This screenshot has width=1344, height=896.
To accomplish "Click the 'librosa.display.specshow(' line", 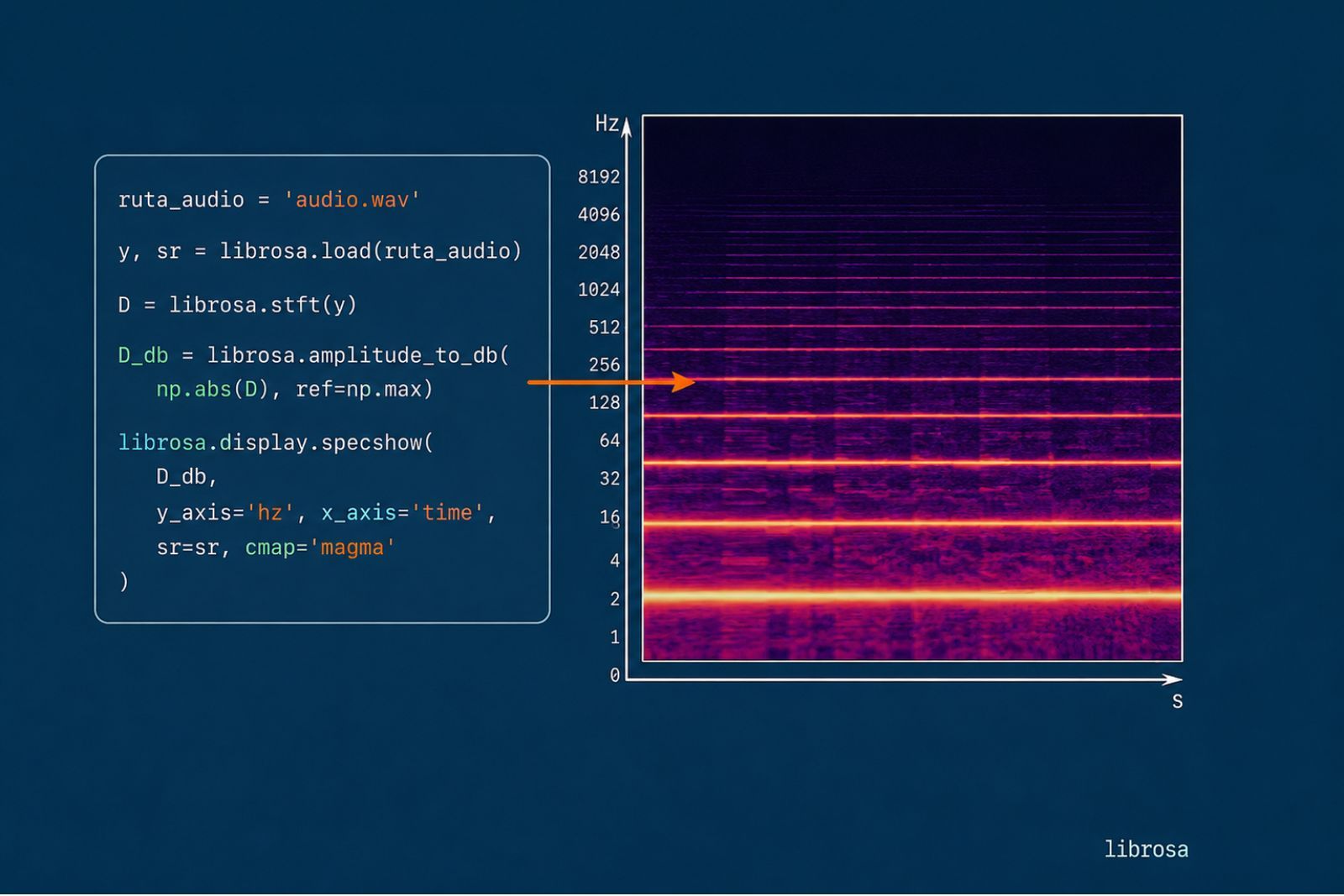I will [276, 443].
